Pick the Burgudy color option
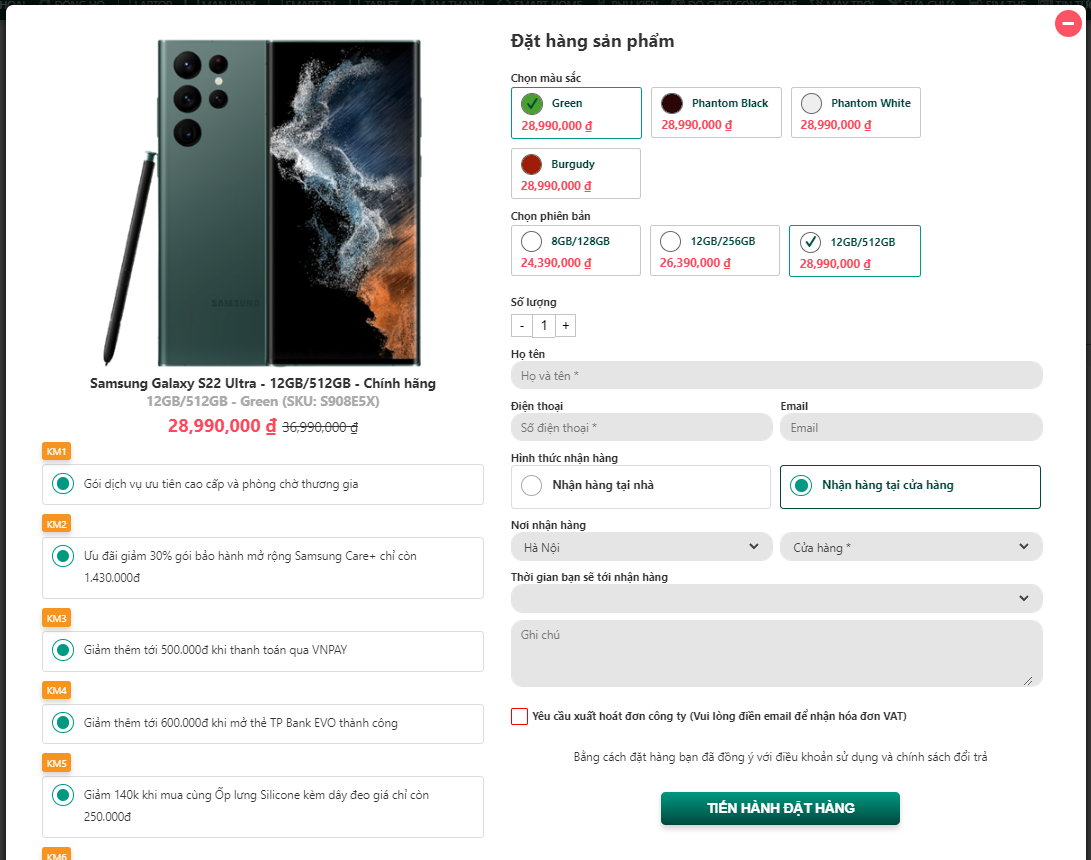Image resolution: width=1091 pixels, height=860 pixels. click(532, 164)
